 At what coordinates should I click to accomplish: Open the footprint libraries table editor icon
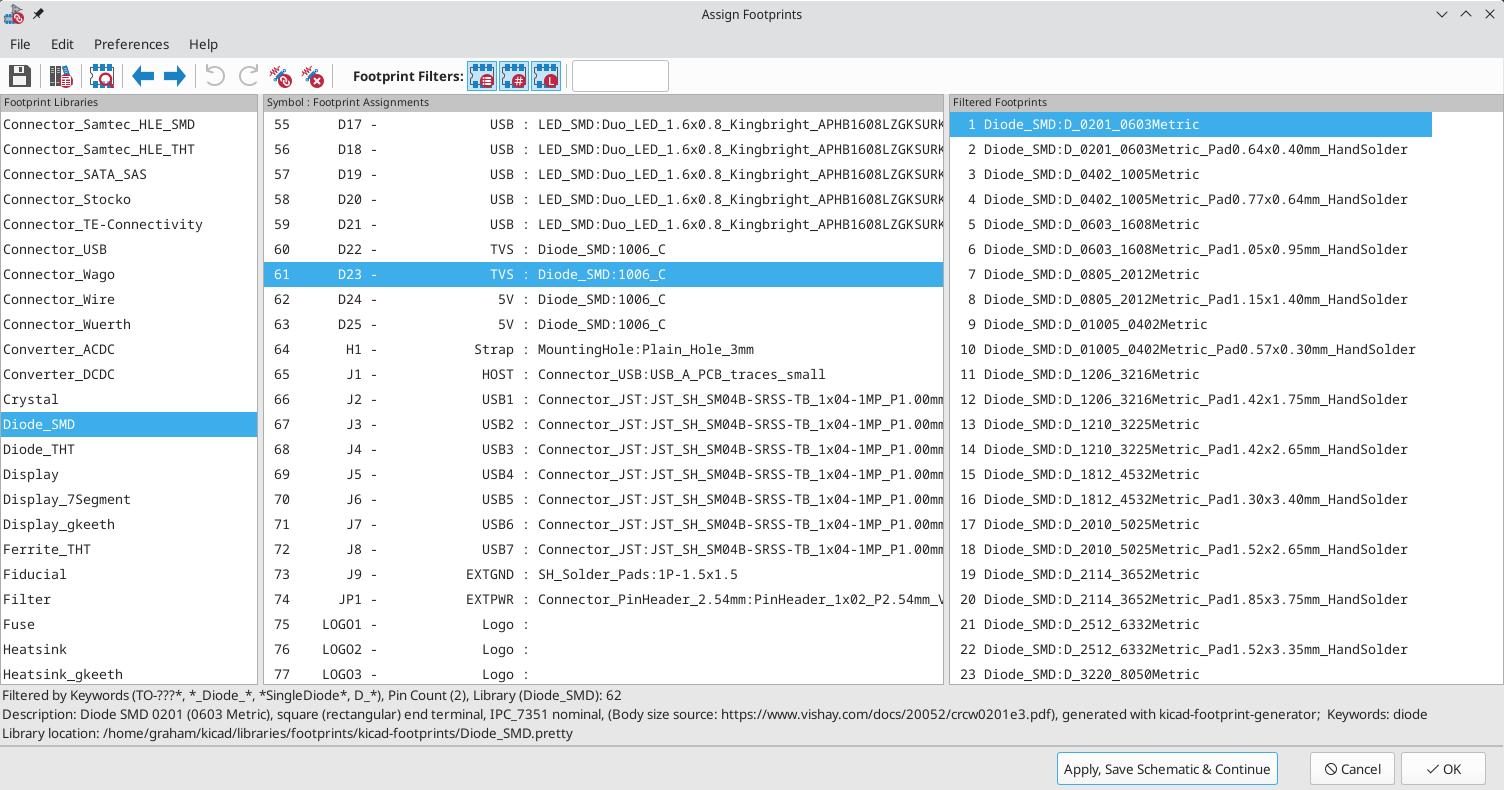tap(60, 76)
